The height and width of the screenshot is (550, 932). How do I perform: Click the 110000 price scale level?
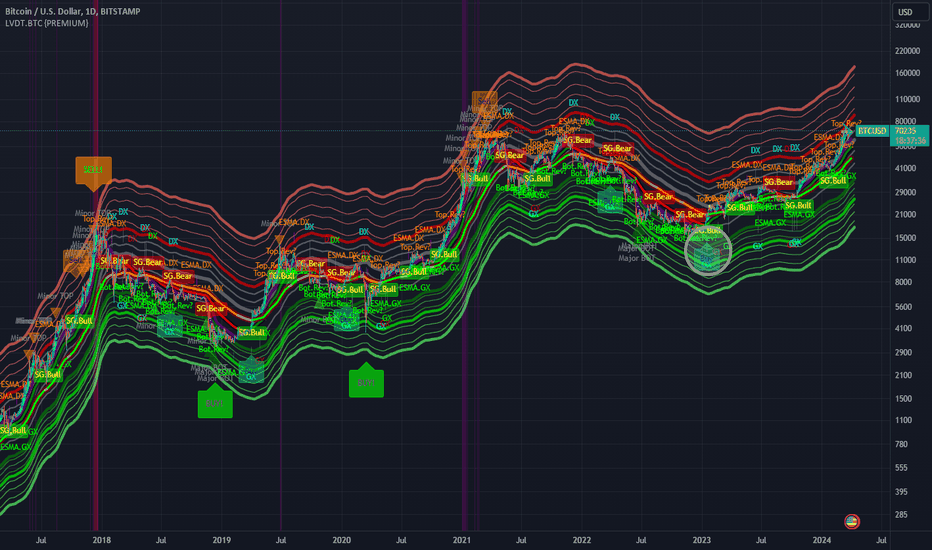pos(907,99)
